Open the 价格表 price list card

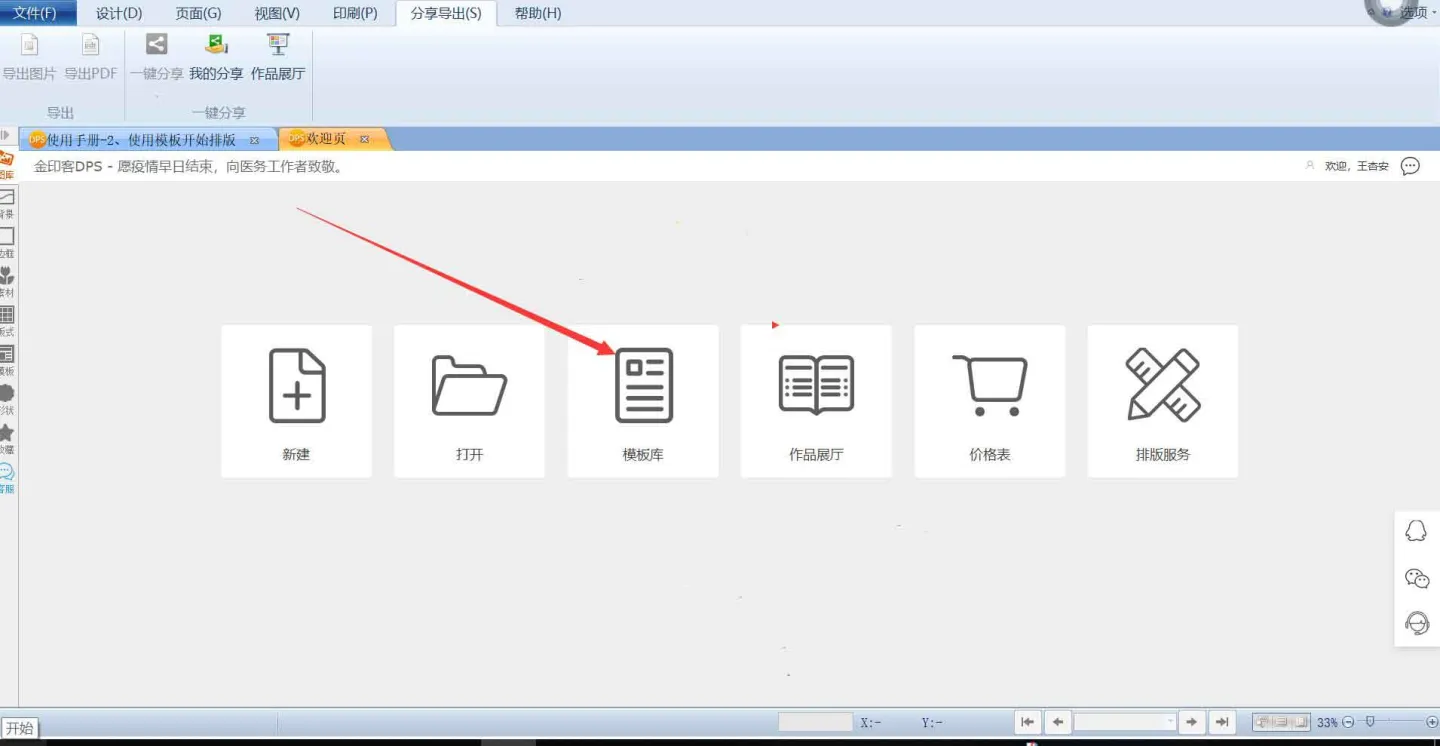tap(990, 401)
